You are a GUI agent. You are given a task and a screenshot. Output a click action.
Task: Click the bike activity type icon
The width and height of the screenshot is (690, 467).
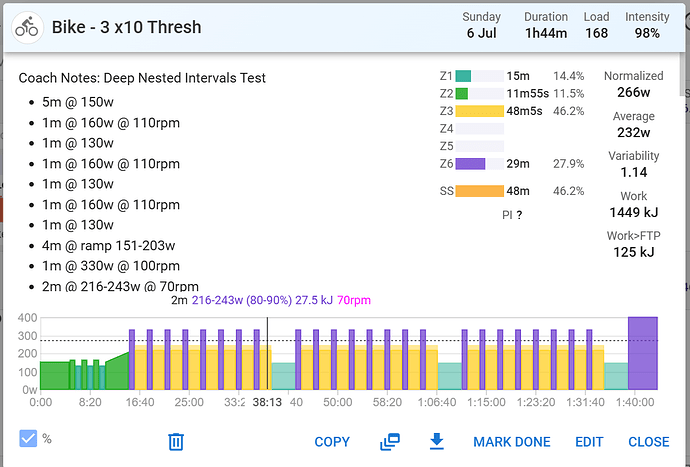27,27
